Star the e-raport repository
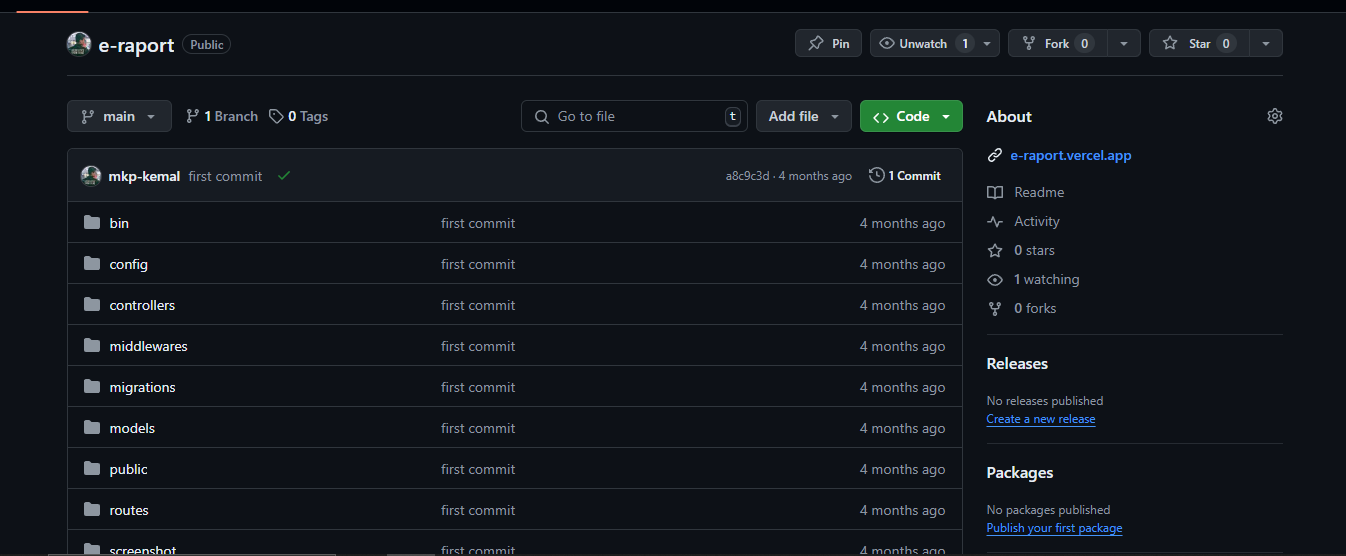Viewport: 1346px width, 556px height. [1199, 43]
